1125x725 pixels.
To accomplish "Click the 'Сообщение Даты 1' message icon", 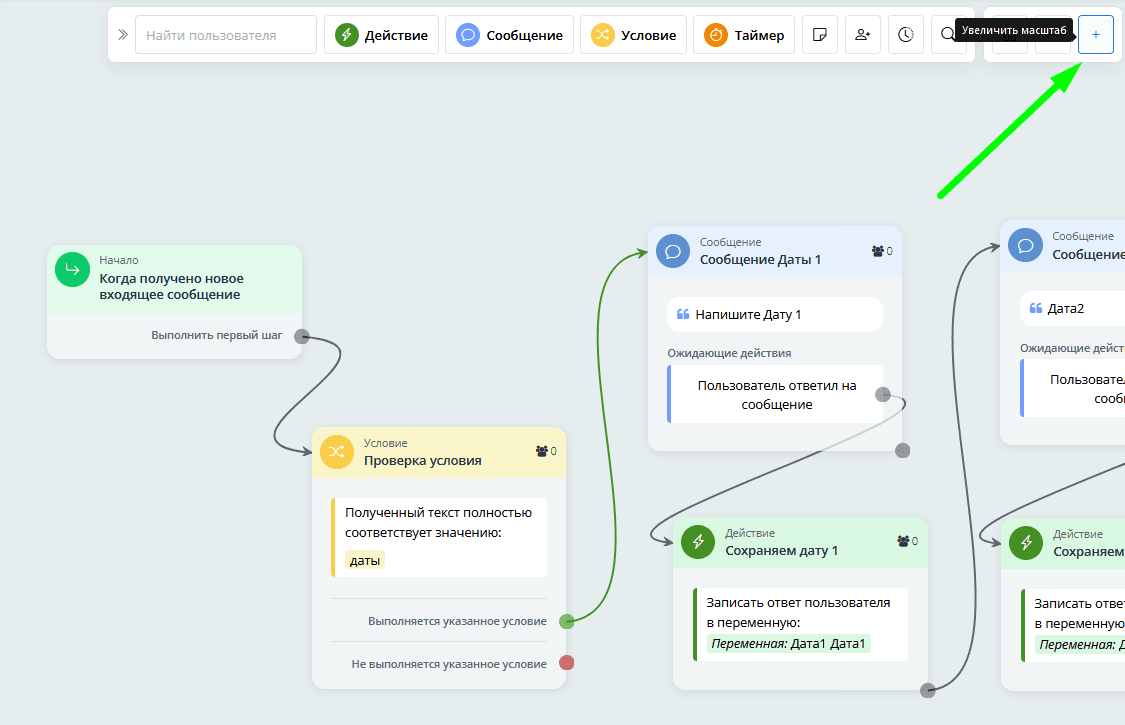I will click(673, 251).
